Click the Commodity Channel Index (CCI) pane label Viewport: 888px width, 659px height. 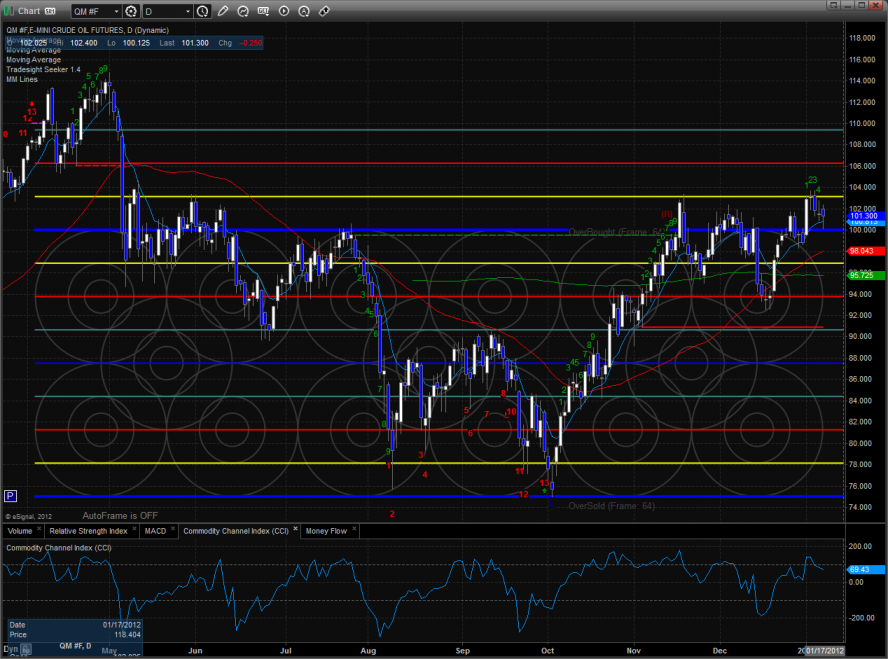click(x=59, y=548)
